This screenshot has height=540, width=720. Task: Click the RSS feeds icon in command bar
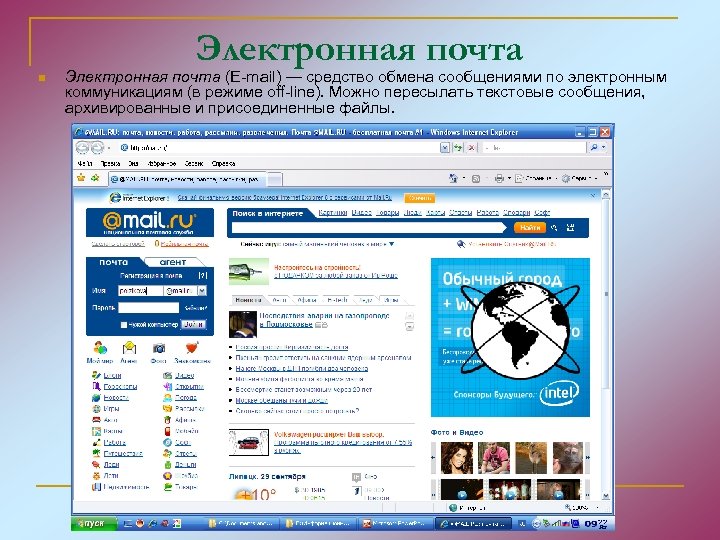476,179
